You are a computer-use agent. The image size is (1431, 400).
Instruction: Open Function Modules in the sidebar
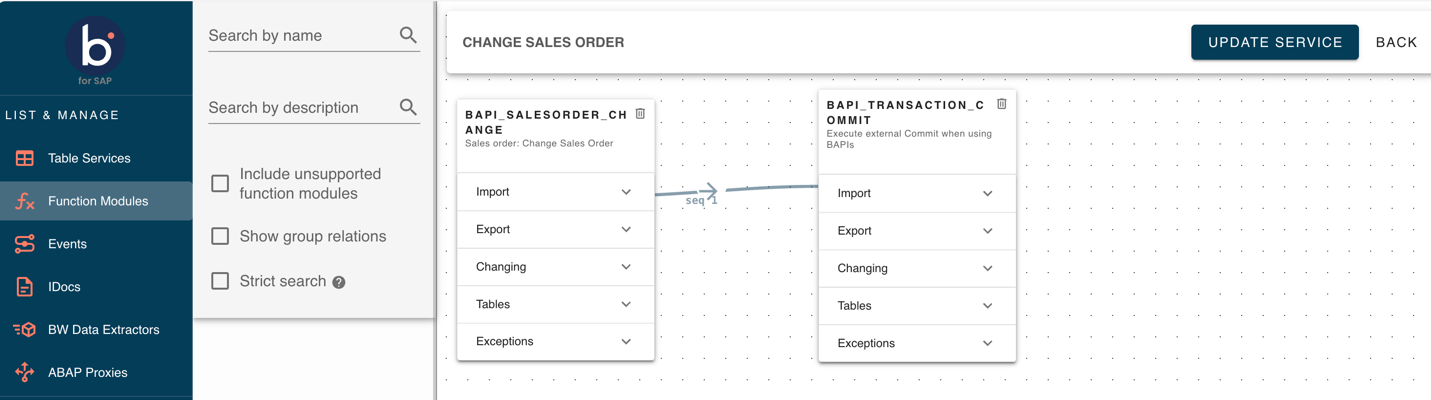point(97,201)
